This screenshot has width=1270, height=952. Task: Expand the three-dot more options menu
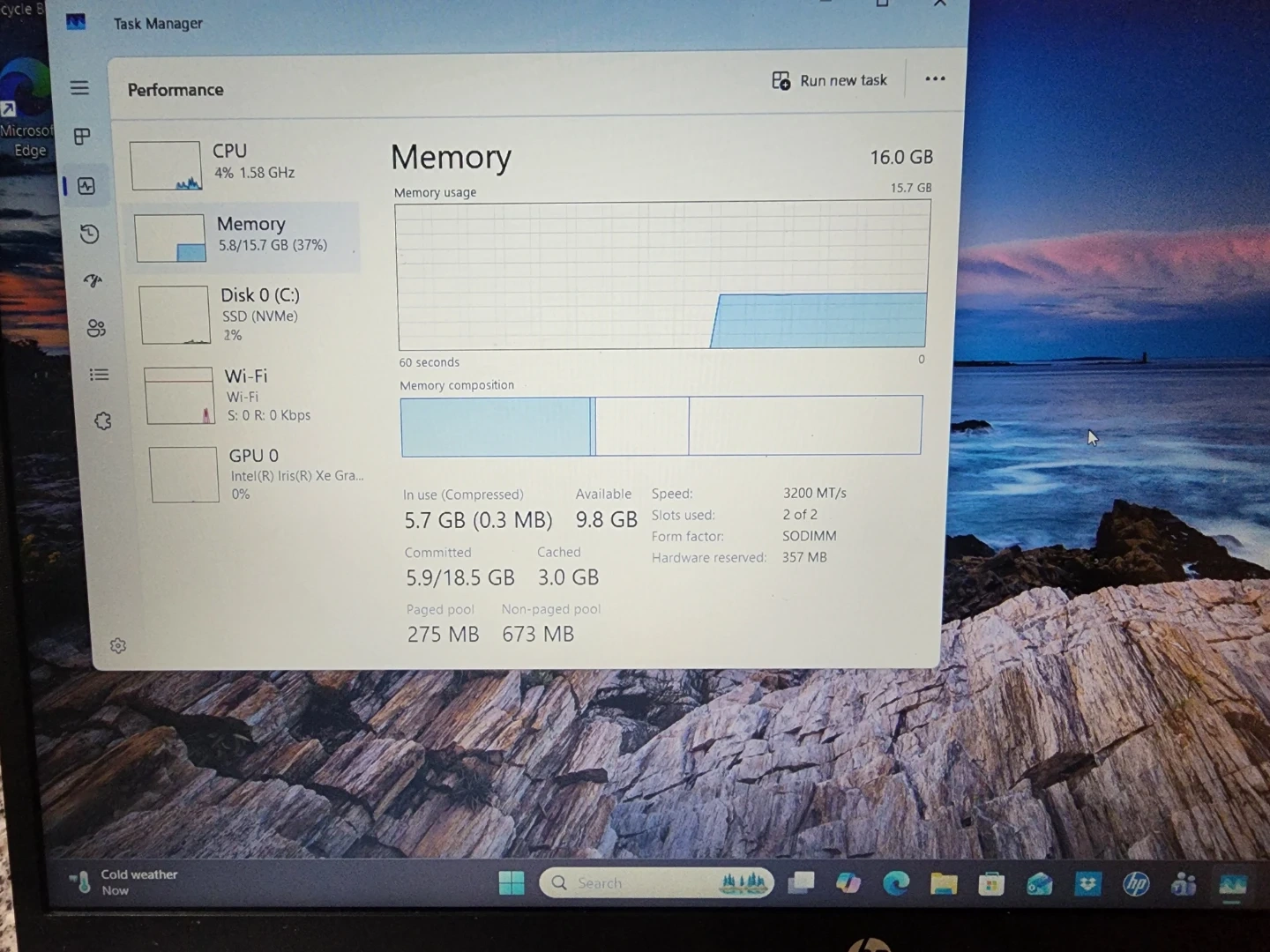pos(935,79)
